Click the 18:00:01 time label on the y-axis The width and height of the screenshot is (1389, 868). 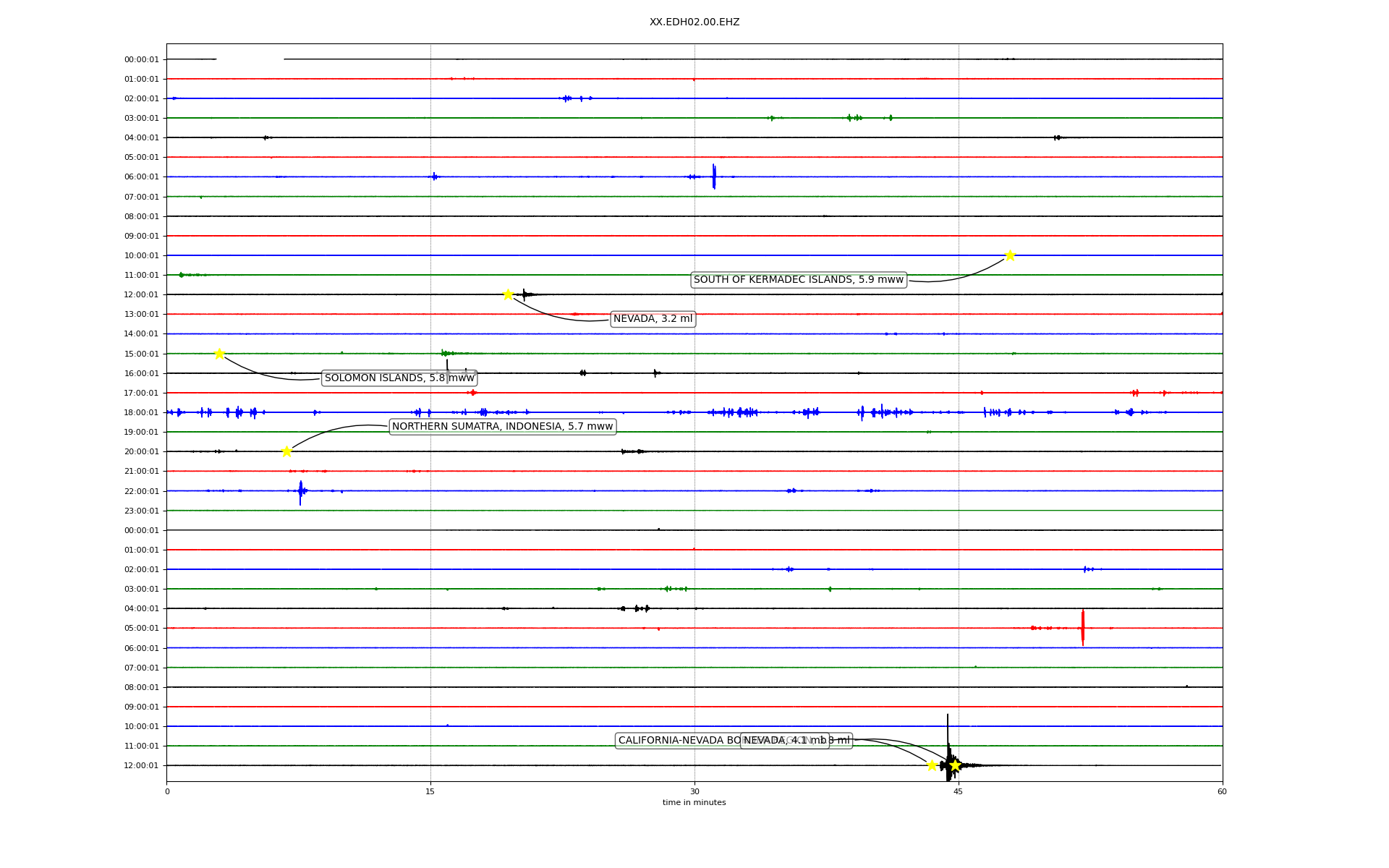(141, 413)
